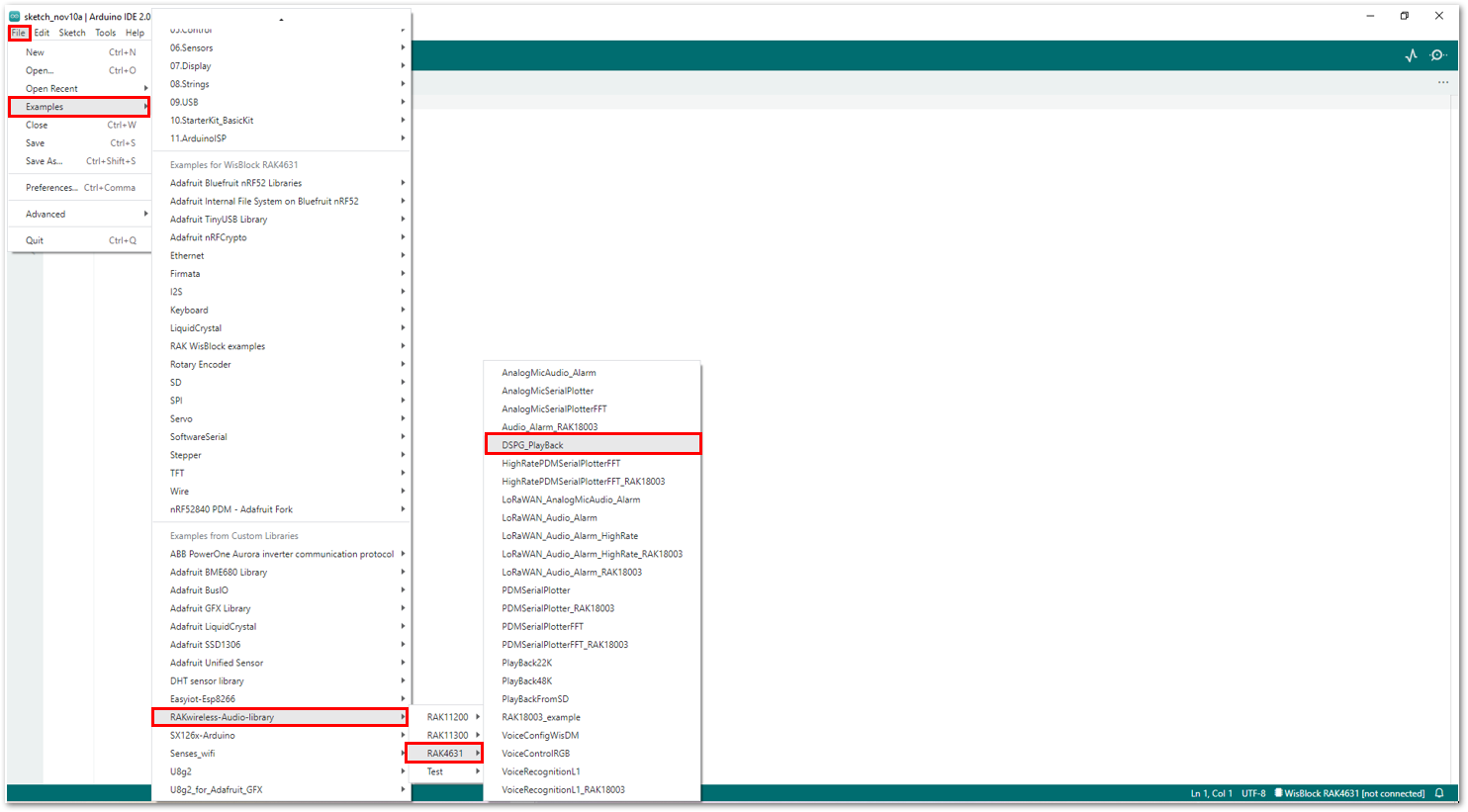Open the AnalogMicAudio_Alarm example
1468x812 pixels.
(593, 373)
